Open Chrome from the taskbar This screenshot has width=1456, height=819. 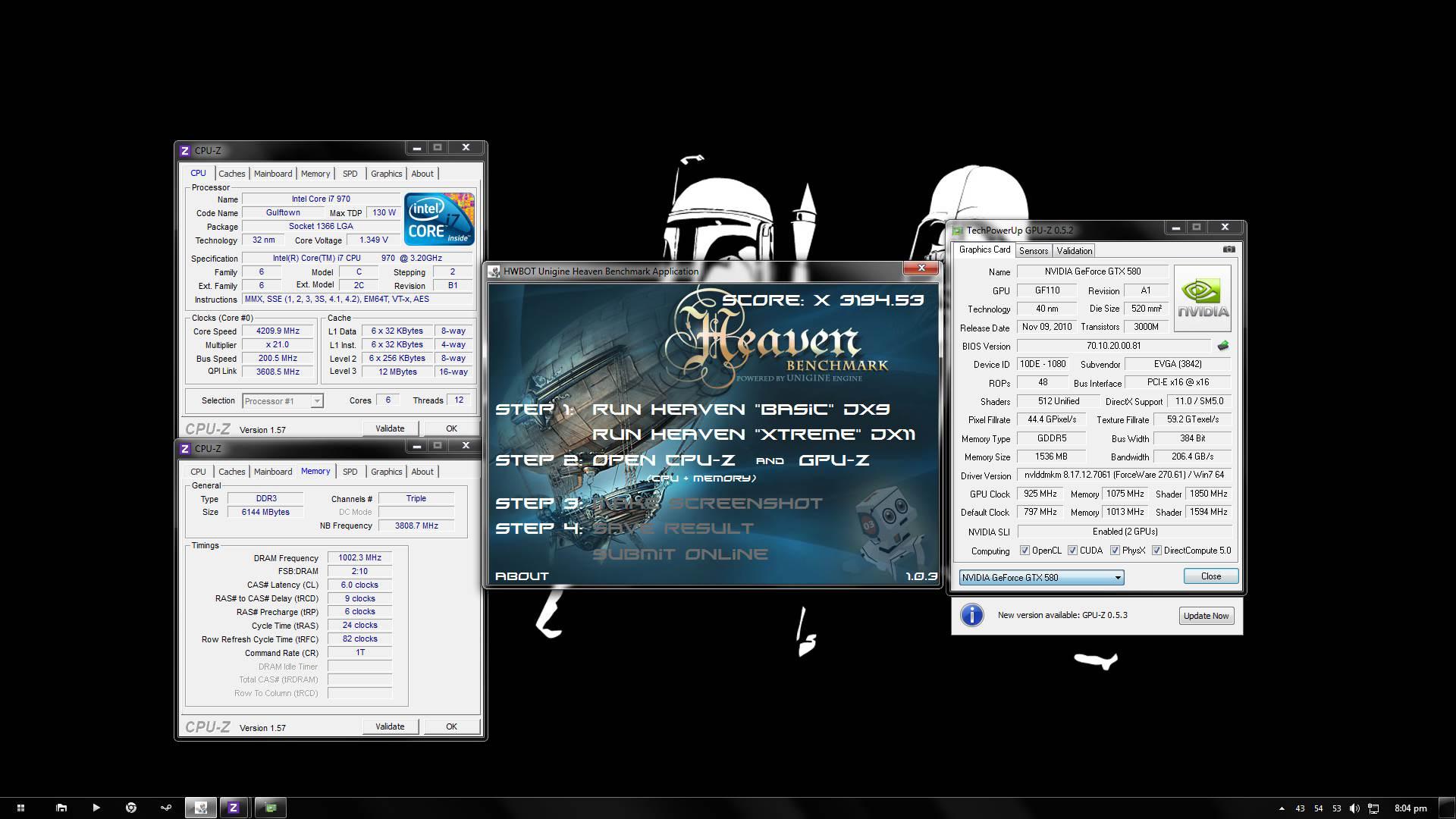[131, 808]
